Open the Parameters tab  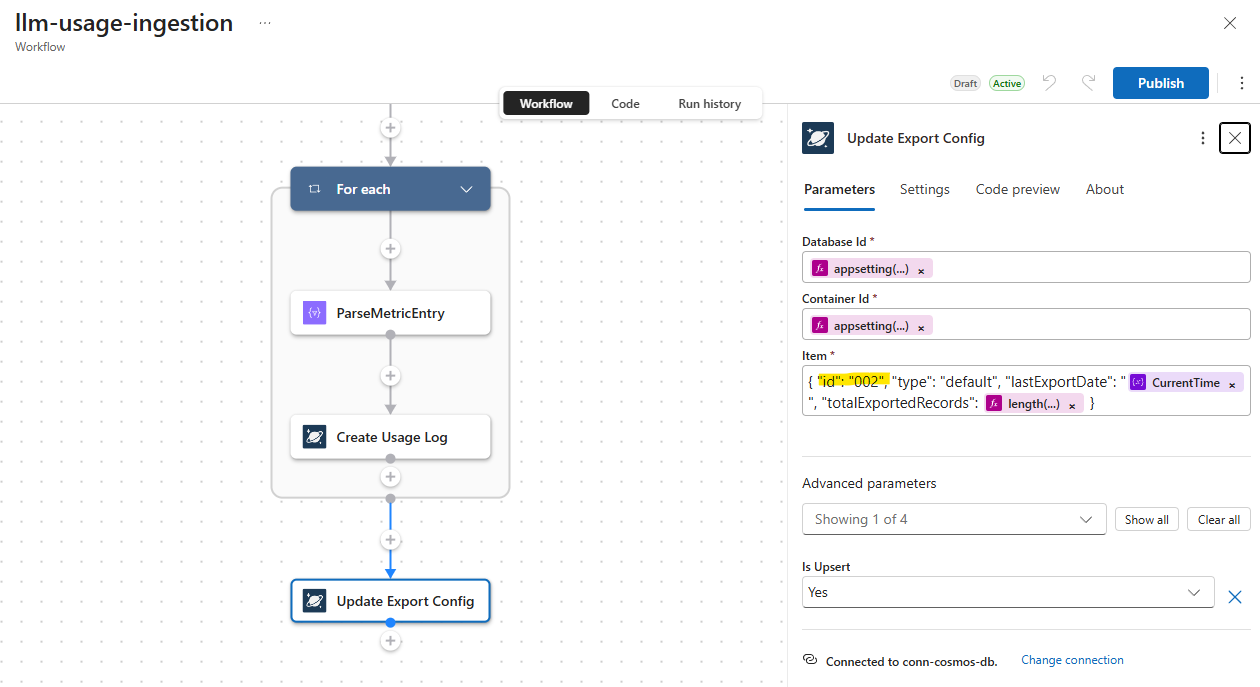point(839,189)
